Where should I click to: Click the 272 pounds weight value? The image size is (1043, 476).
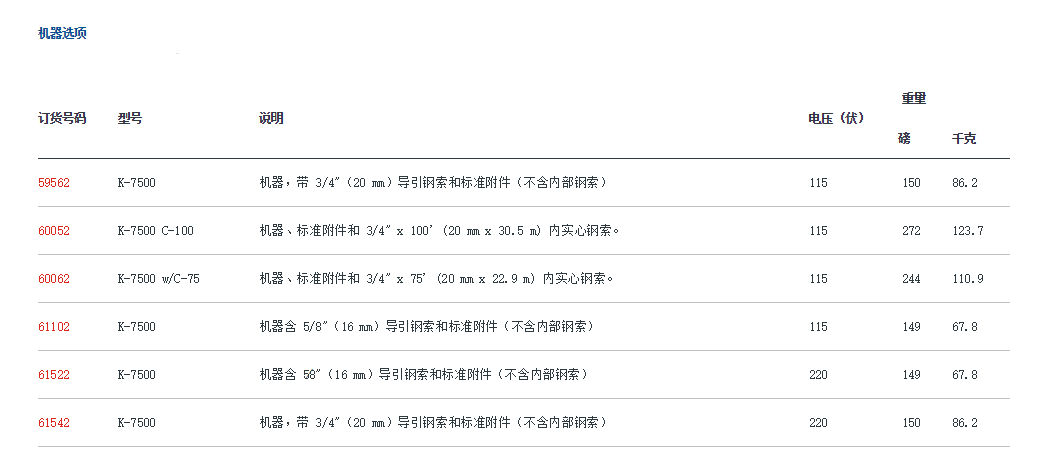tap(911, 231)
